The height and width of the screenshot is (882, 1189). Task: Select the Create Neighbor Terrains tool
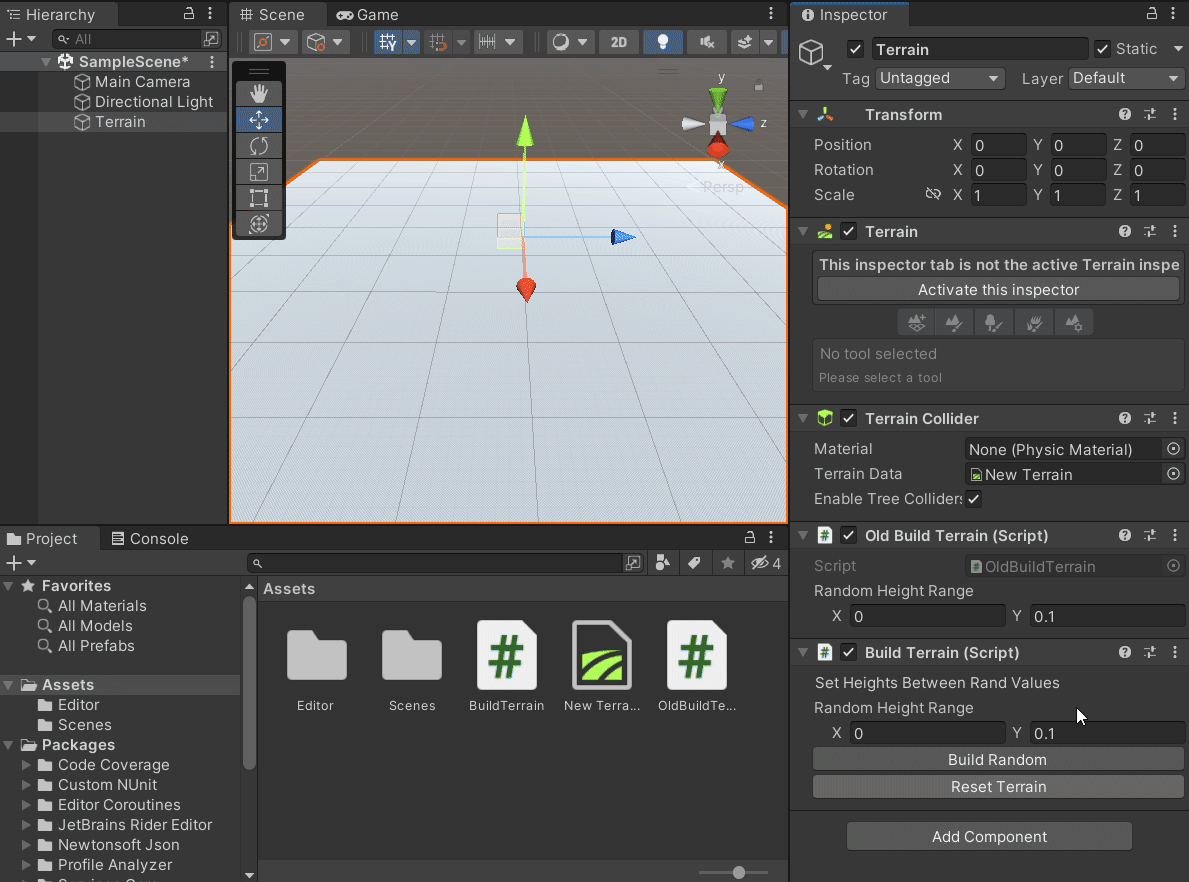tap(916, 322)
